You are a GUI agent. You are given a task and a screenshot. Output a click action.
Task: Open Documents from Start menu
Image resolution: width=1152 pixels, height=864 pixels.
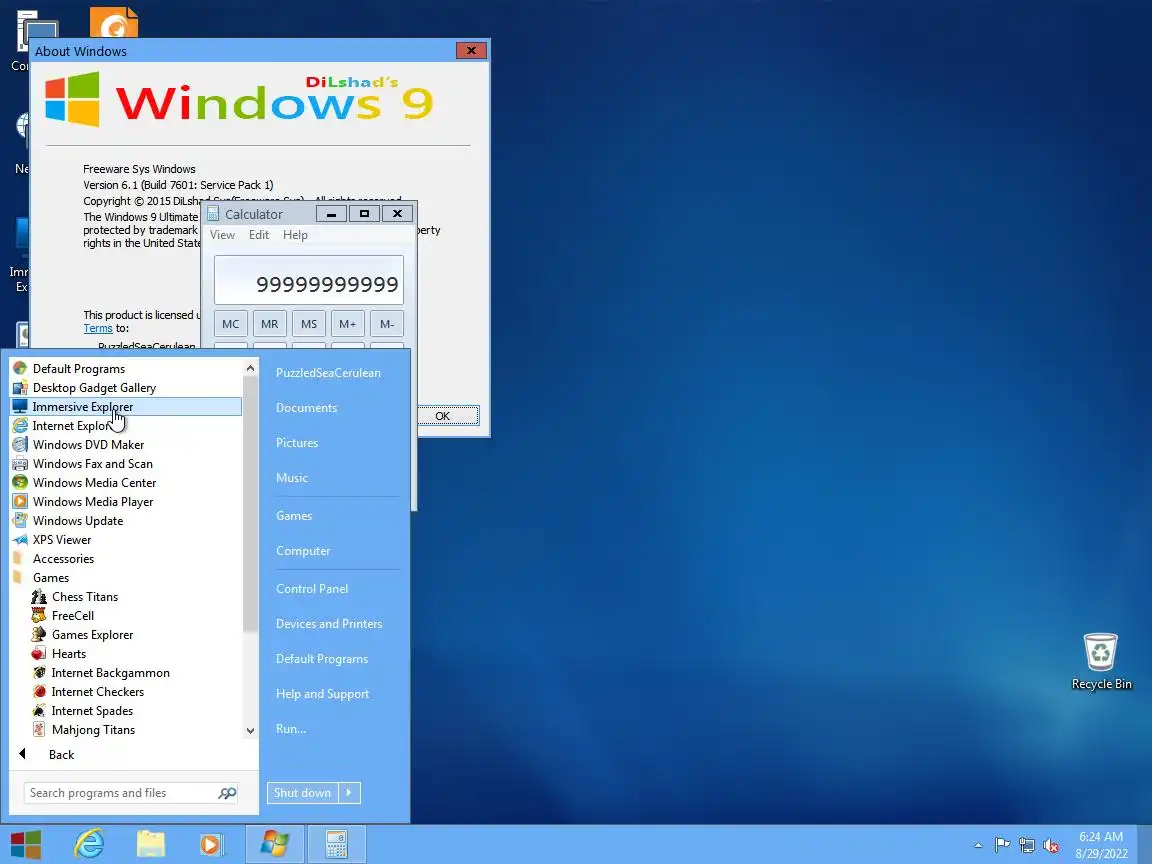click(306, 408)
